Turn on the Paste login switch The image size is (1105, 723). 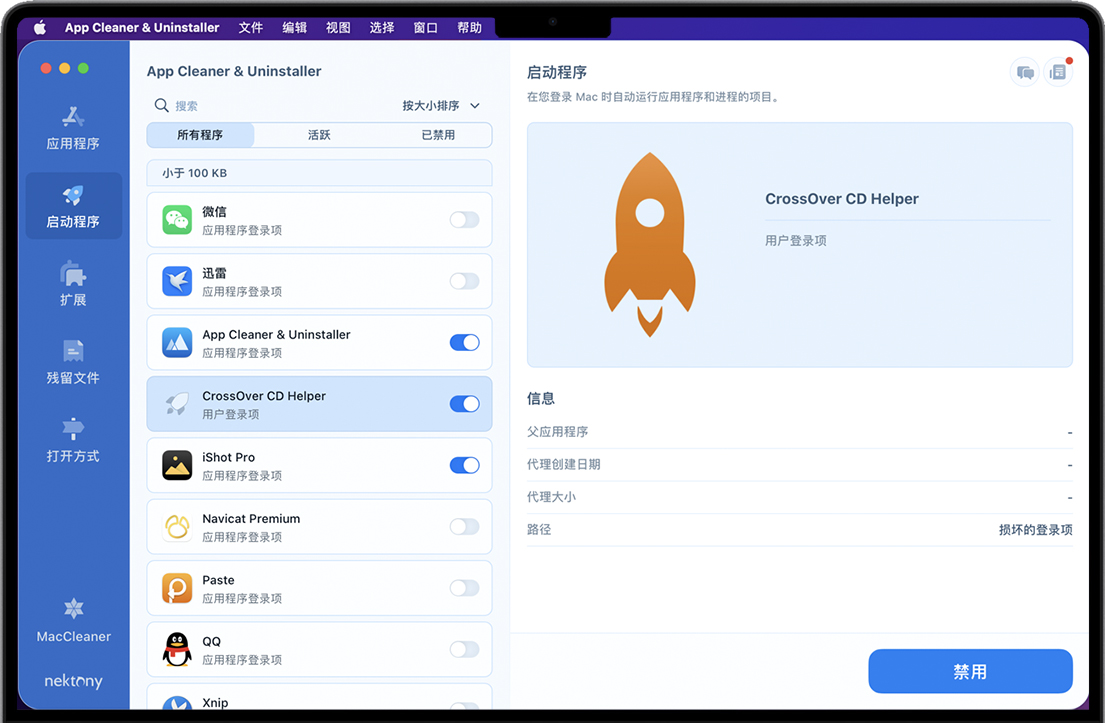click(x=464, y=588)
